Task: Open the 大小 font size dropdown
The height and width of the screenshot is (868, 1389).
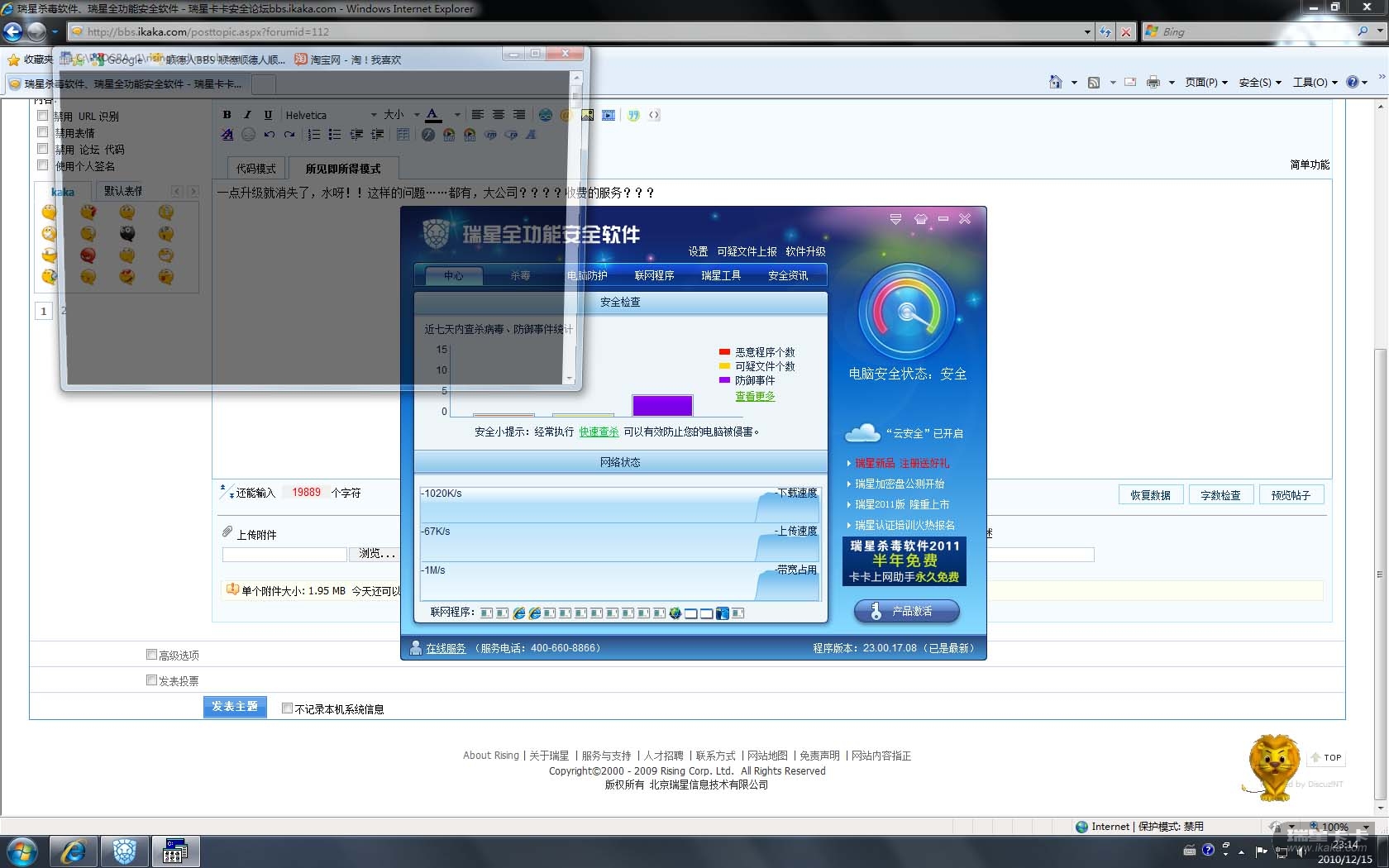Action: 402,115
